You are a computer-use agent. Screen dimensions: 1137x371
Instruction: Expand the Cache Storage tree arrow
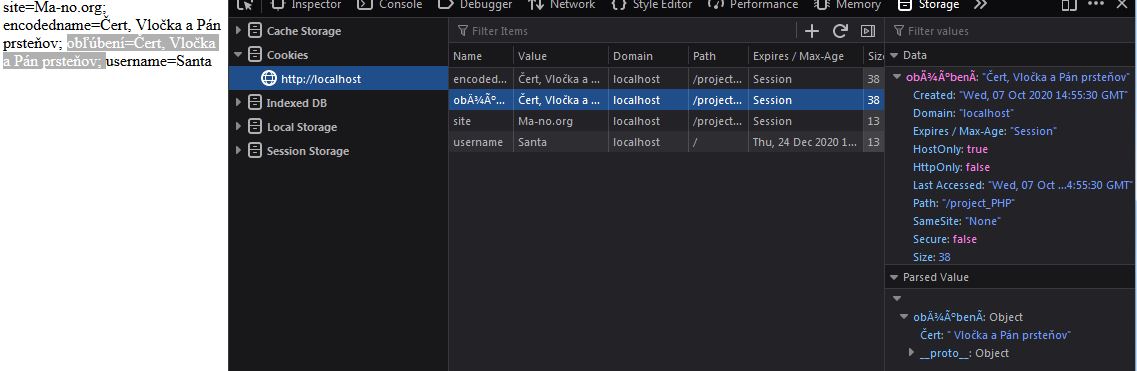pyautogui.click(x=239, y=31)
